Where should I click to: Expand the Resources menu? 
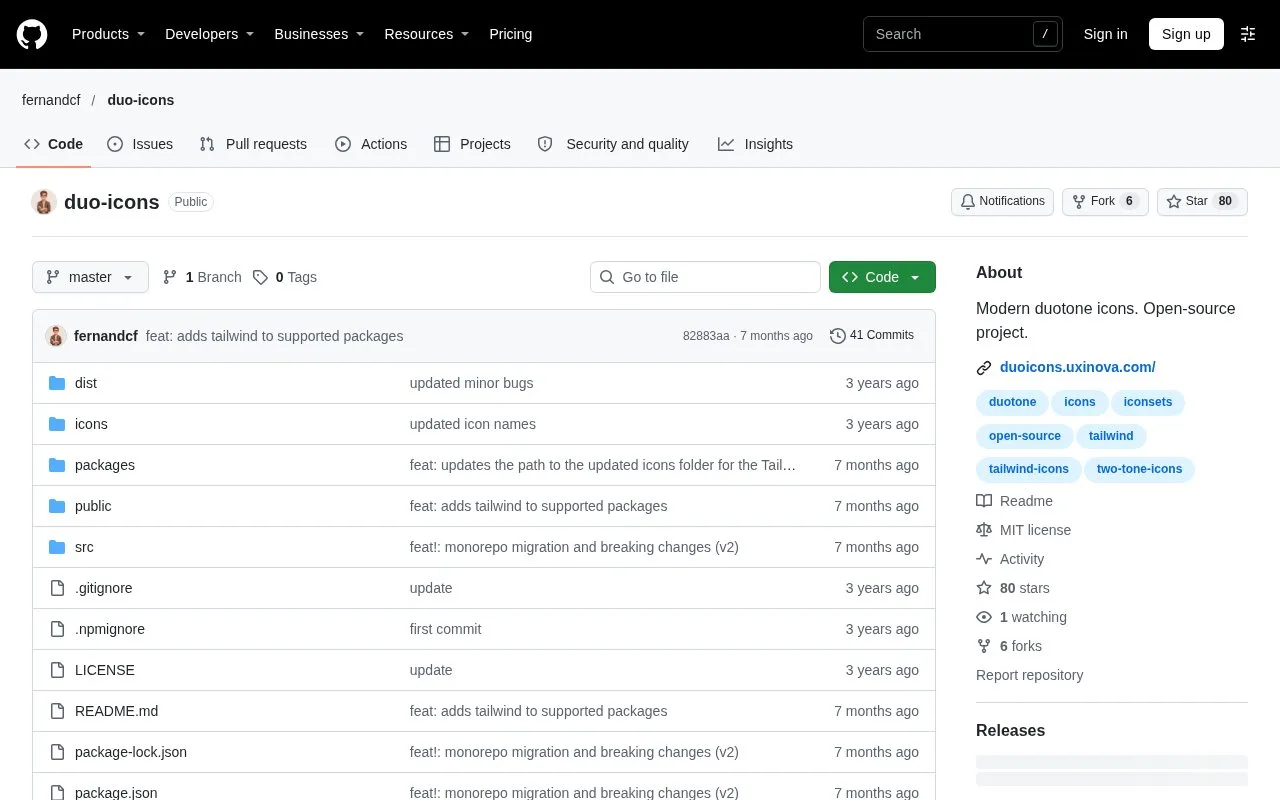pos(426,34)
